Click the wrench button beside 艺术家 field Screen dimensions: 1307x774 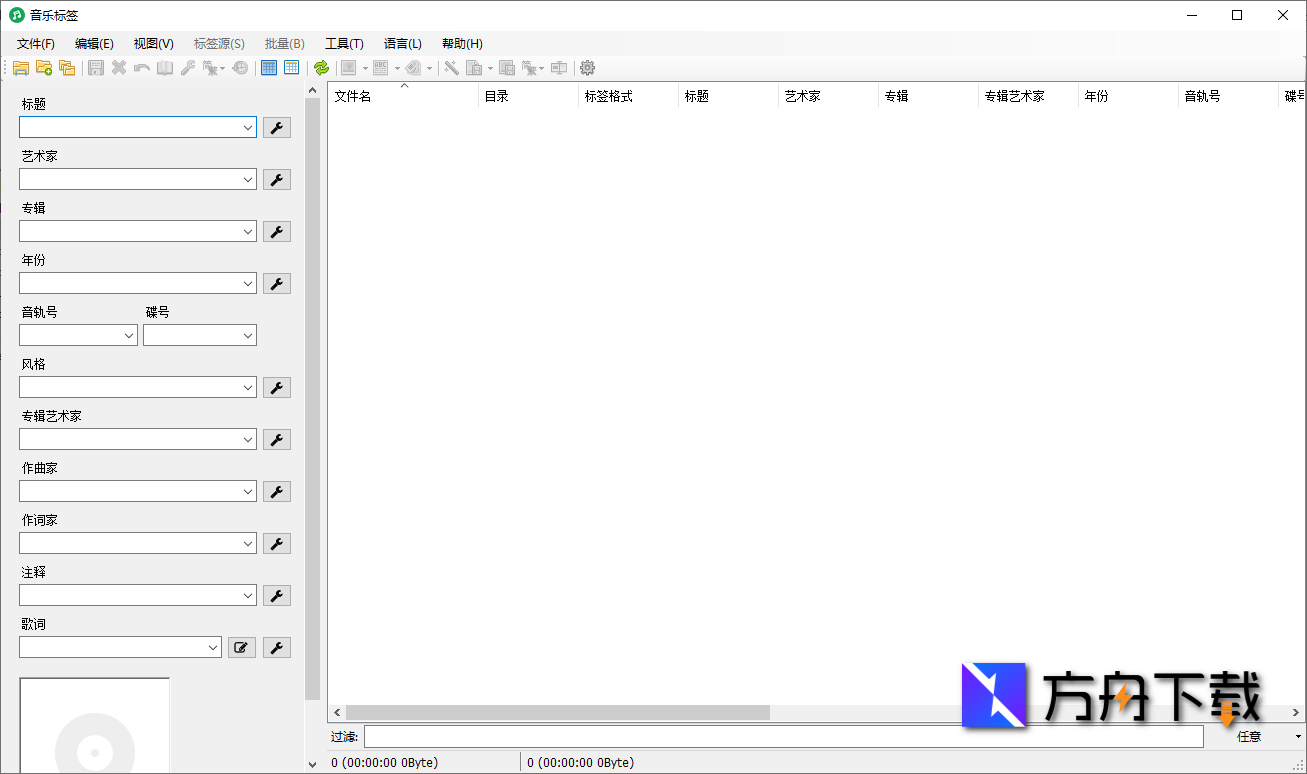[277, 180]
